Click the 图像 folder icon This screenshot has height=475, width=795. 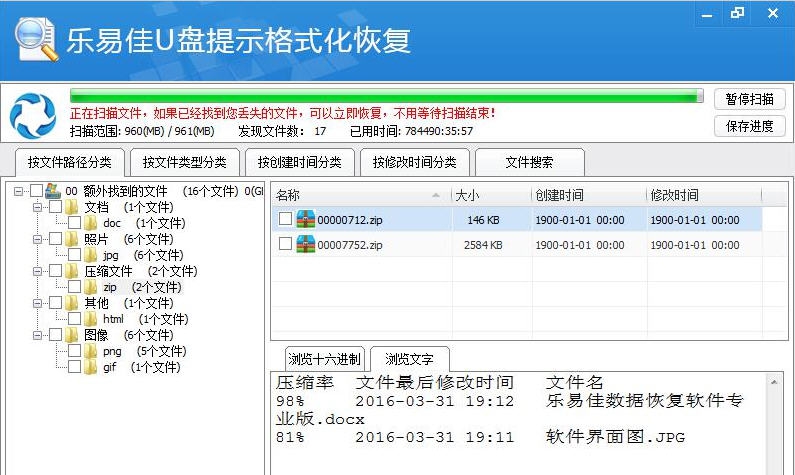71,335
